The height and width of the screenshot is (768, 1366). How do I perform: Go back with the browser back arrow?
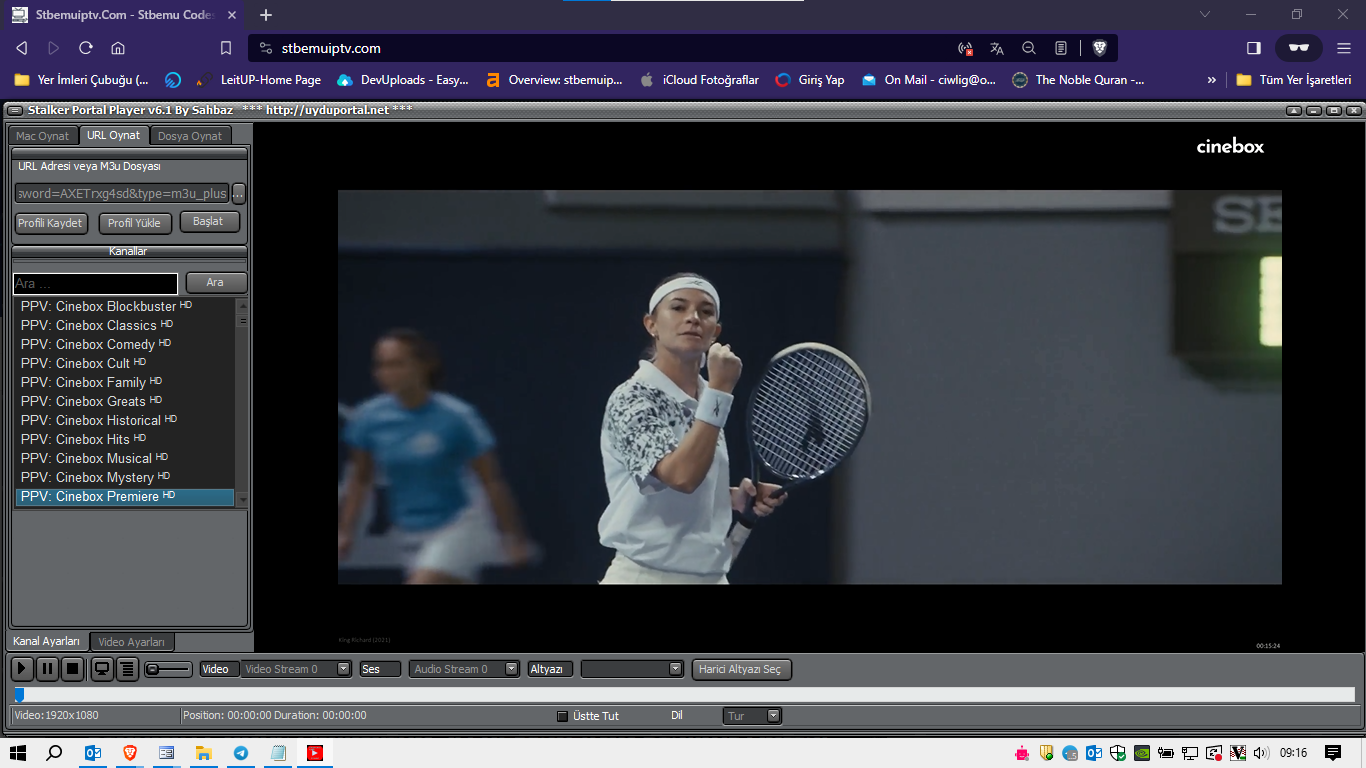(22, 48)
